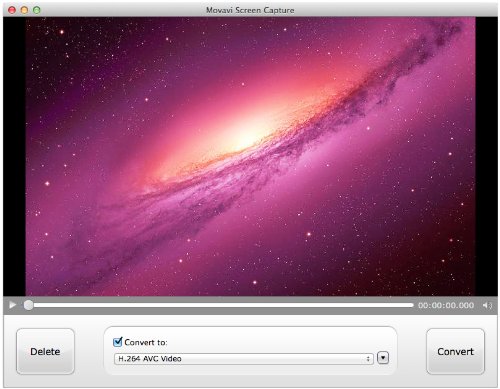Click the galaxy video preview
This screenshot has height=389, width=500.
pos(250,156)
